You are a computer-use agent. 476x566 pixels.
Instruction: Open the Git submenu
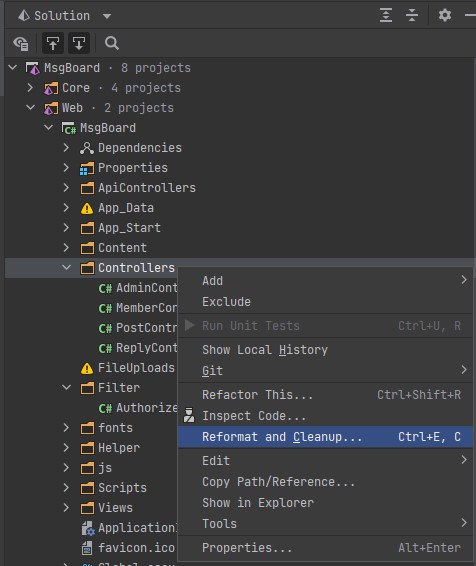(325, 370)
